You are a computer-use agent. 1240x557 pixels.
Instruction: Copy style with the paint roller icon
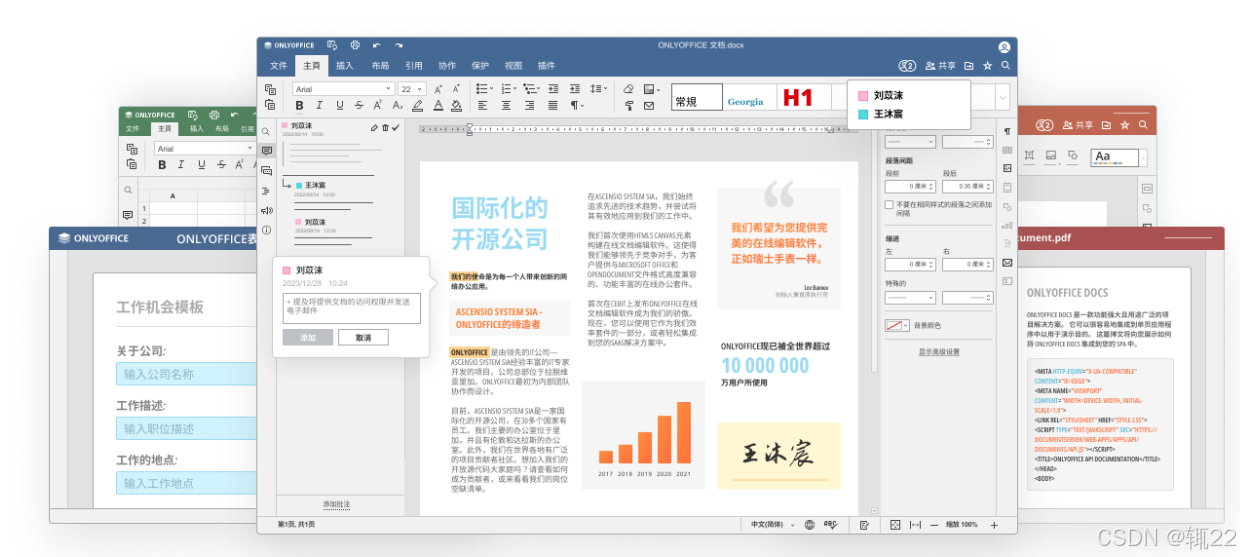(628, 105)
